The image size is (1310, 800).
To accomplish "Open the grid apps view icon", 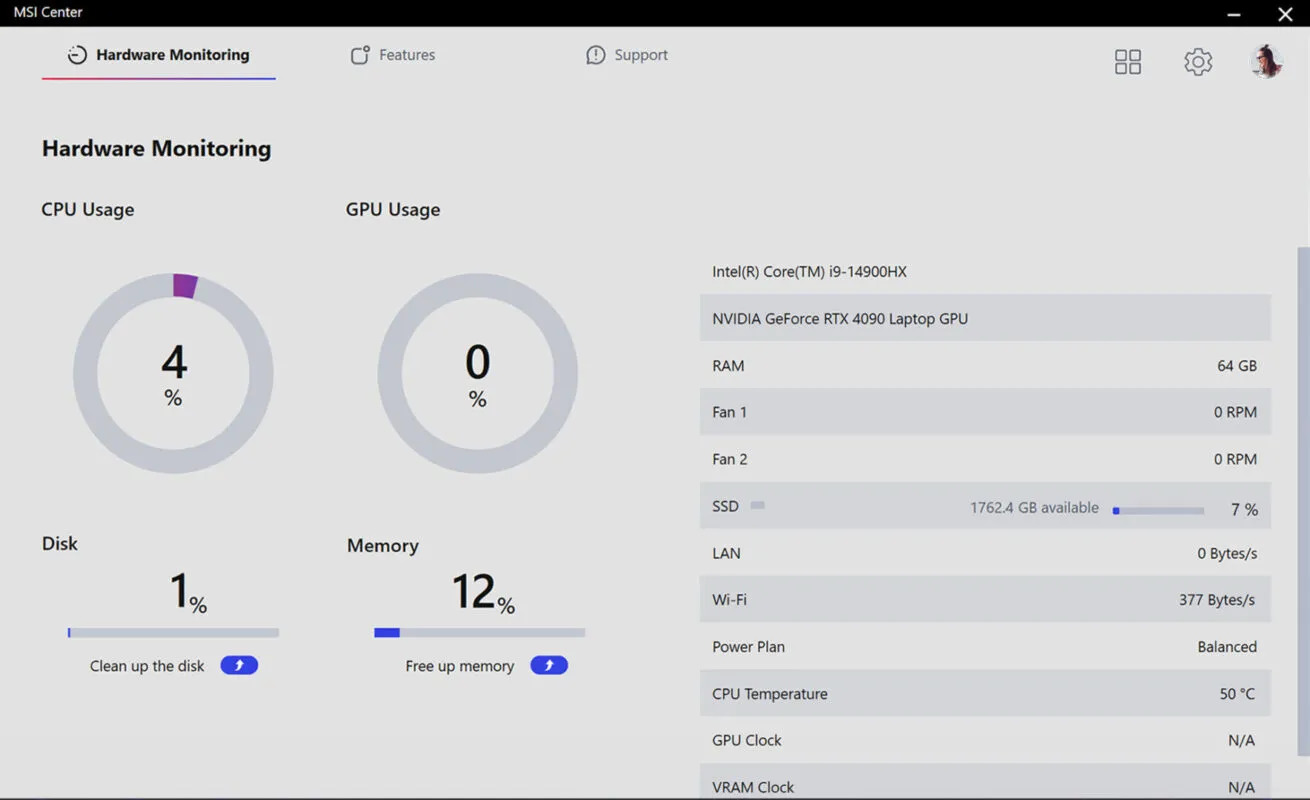I will click(x=1127, y=62).
